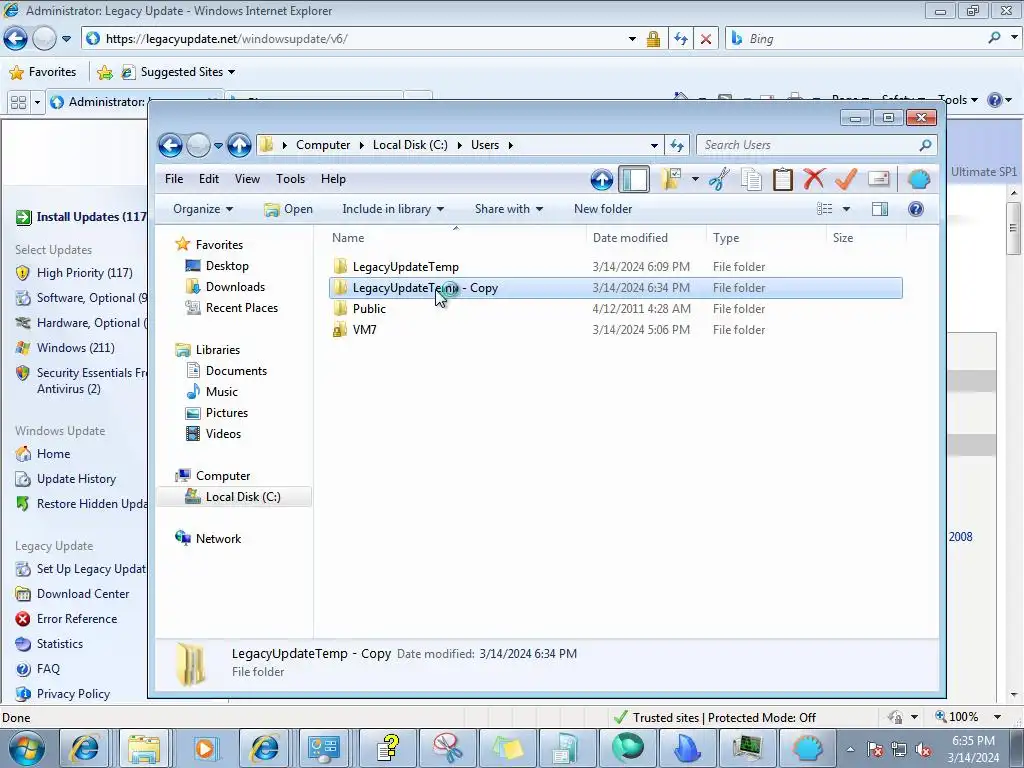Open the view options dropdown arrow
Screen dimensions: 1024x768
click(x=846, y=209)
